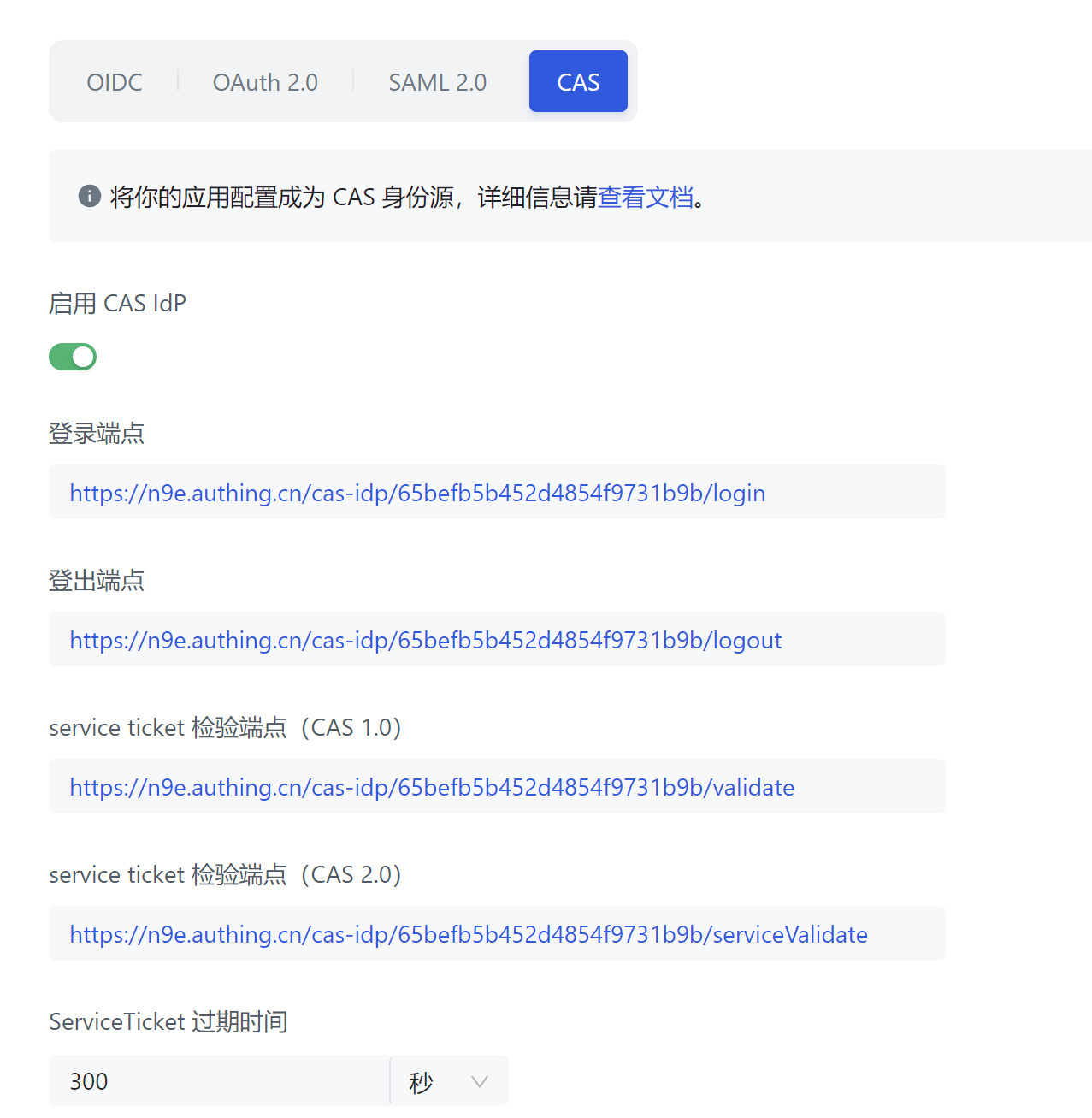This screenshot has height=1118, width=1092.
Task: Click the logout endpoint URL ending in /logout
Action: click(x=426, y=641)
